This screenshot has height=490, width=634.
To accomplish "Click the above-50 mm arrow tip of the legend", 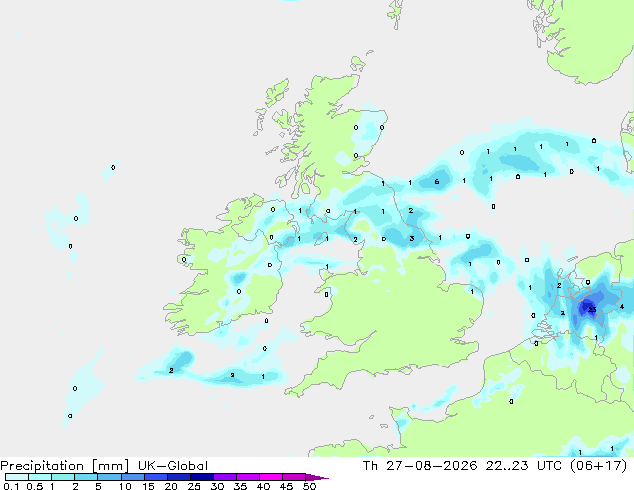I will 317,477.
